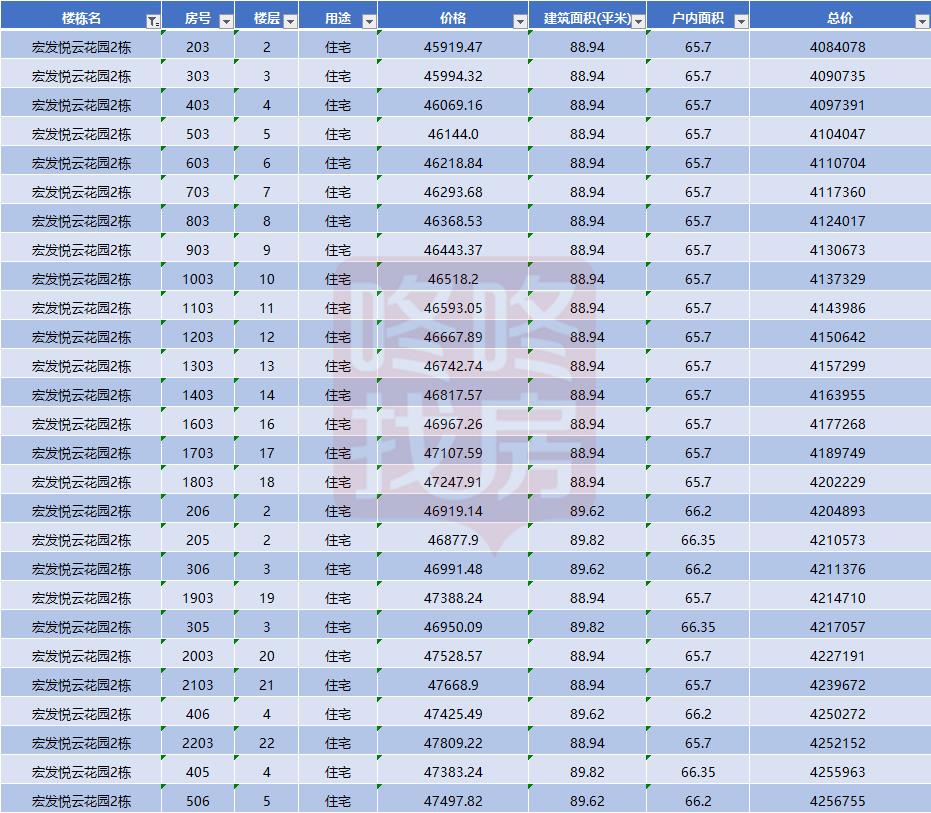Image resolution: width=931 pixels, height=813 pixels.
Task: Select the 价格 header cell text
Action: (452, 18)
